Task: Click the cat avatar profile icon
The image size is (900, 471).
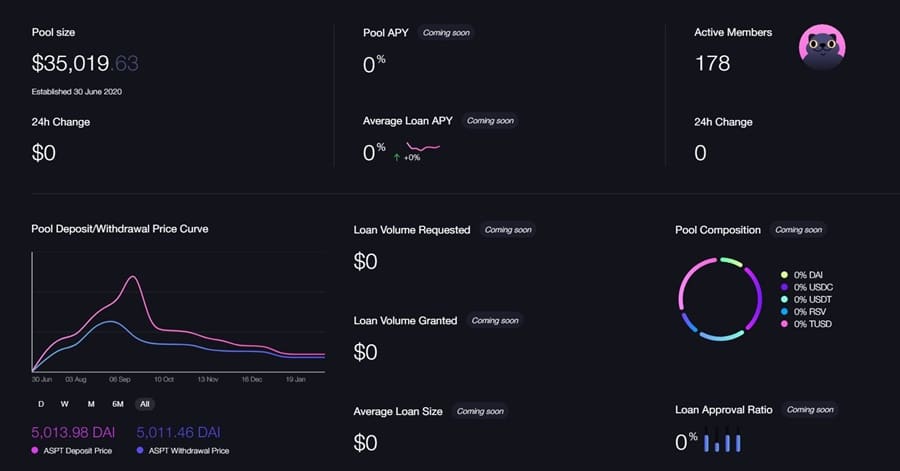Action: (x=822, y=46)
